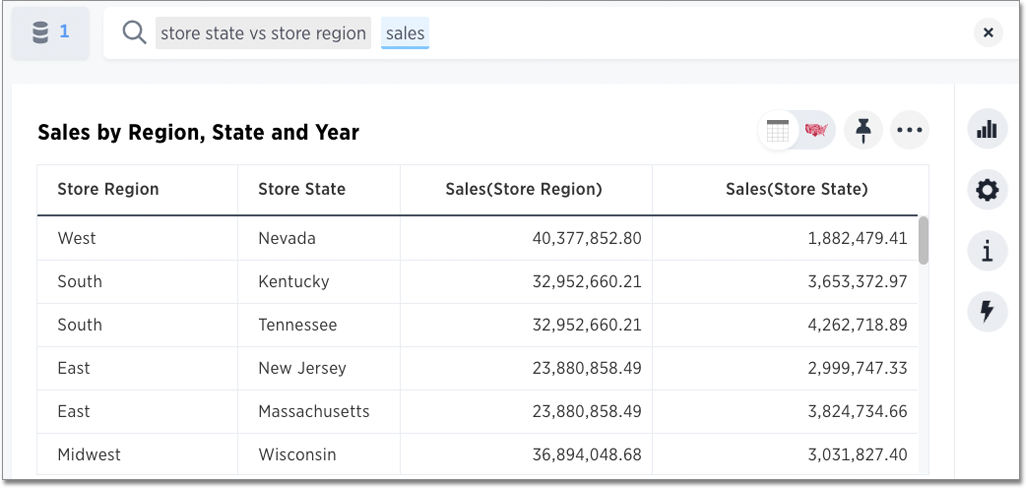Sort by Store Region column header
This screenshot has width=1026, height=488.
click(x=108, y=189)
